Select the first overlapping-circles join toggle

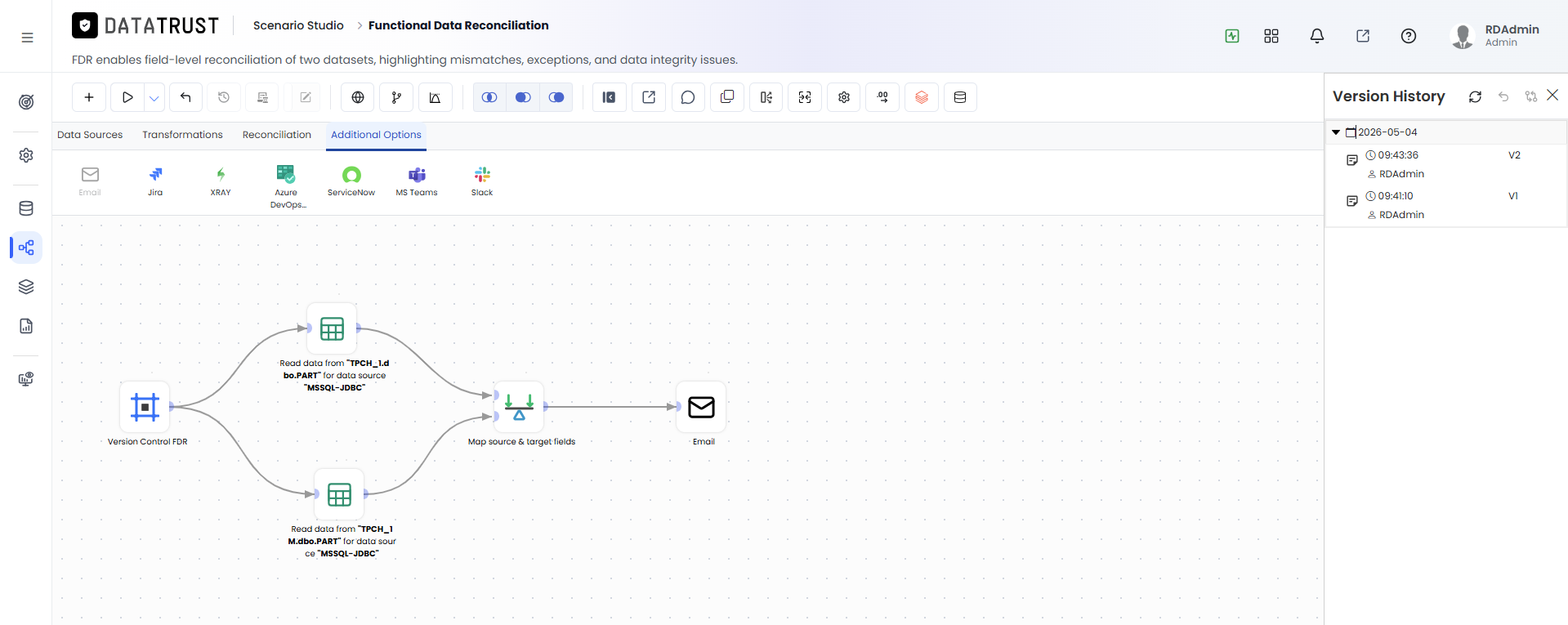[489, 97]
